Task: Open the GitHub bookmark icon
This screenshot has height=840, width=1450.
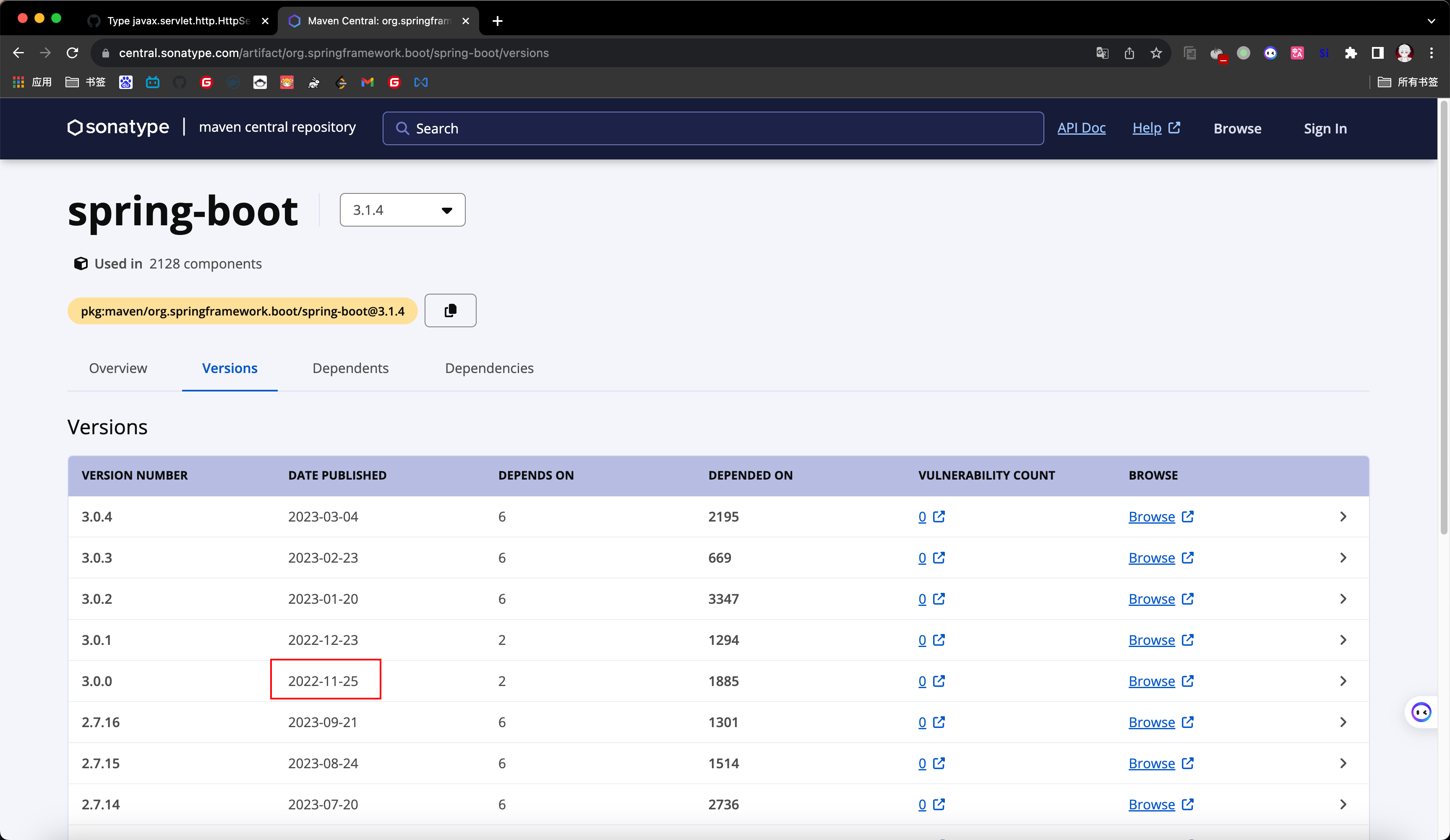Action: [180, 82]
